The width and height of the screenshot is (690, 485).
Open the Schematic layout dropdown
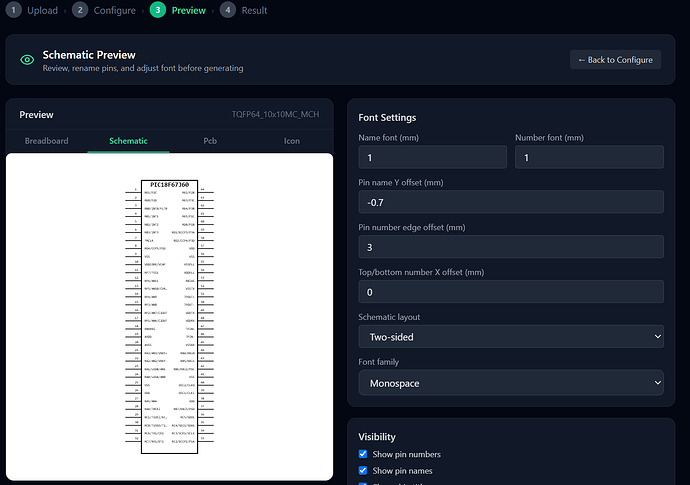click(x=511, y=337)
